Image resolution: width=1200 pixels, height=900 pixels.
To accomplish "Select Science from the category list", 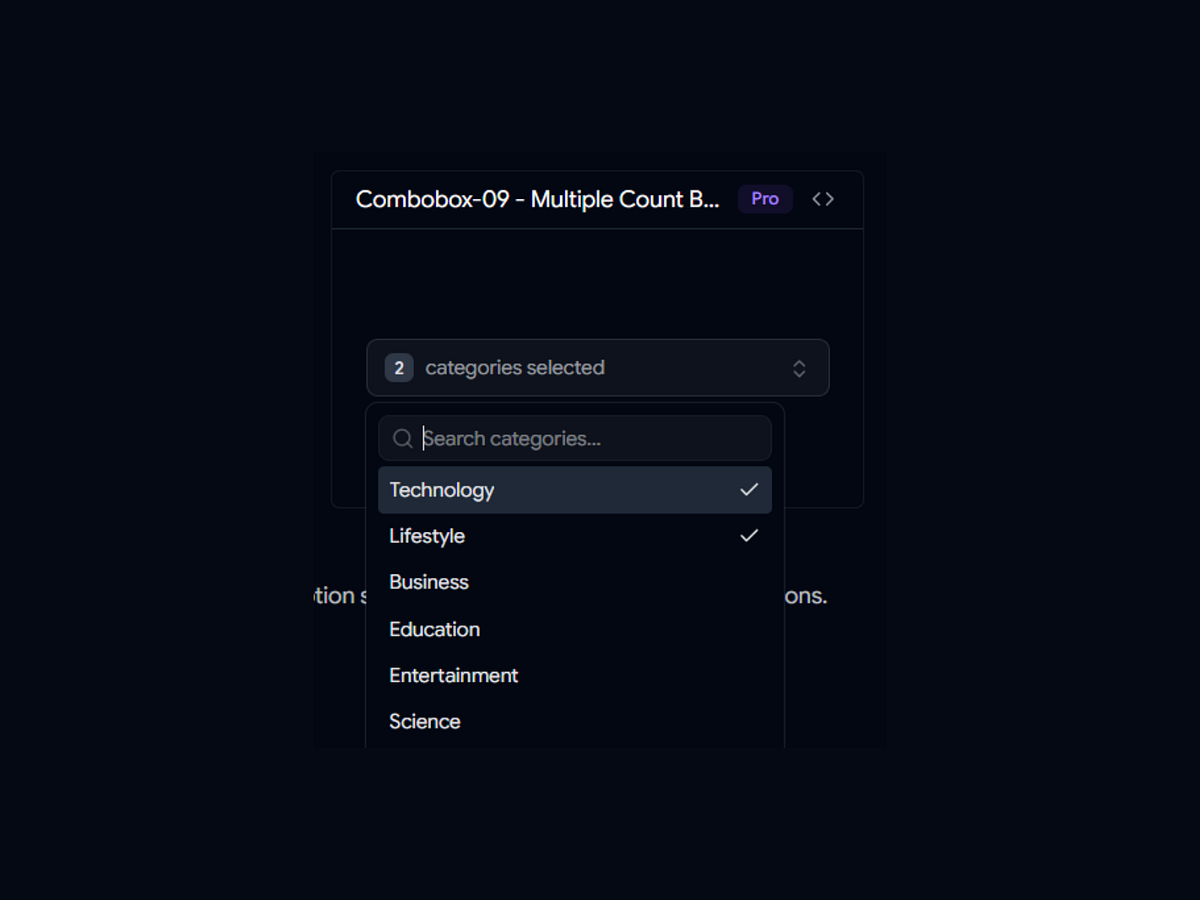I will pos(575,721).
